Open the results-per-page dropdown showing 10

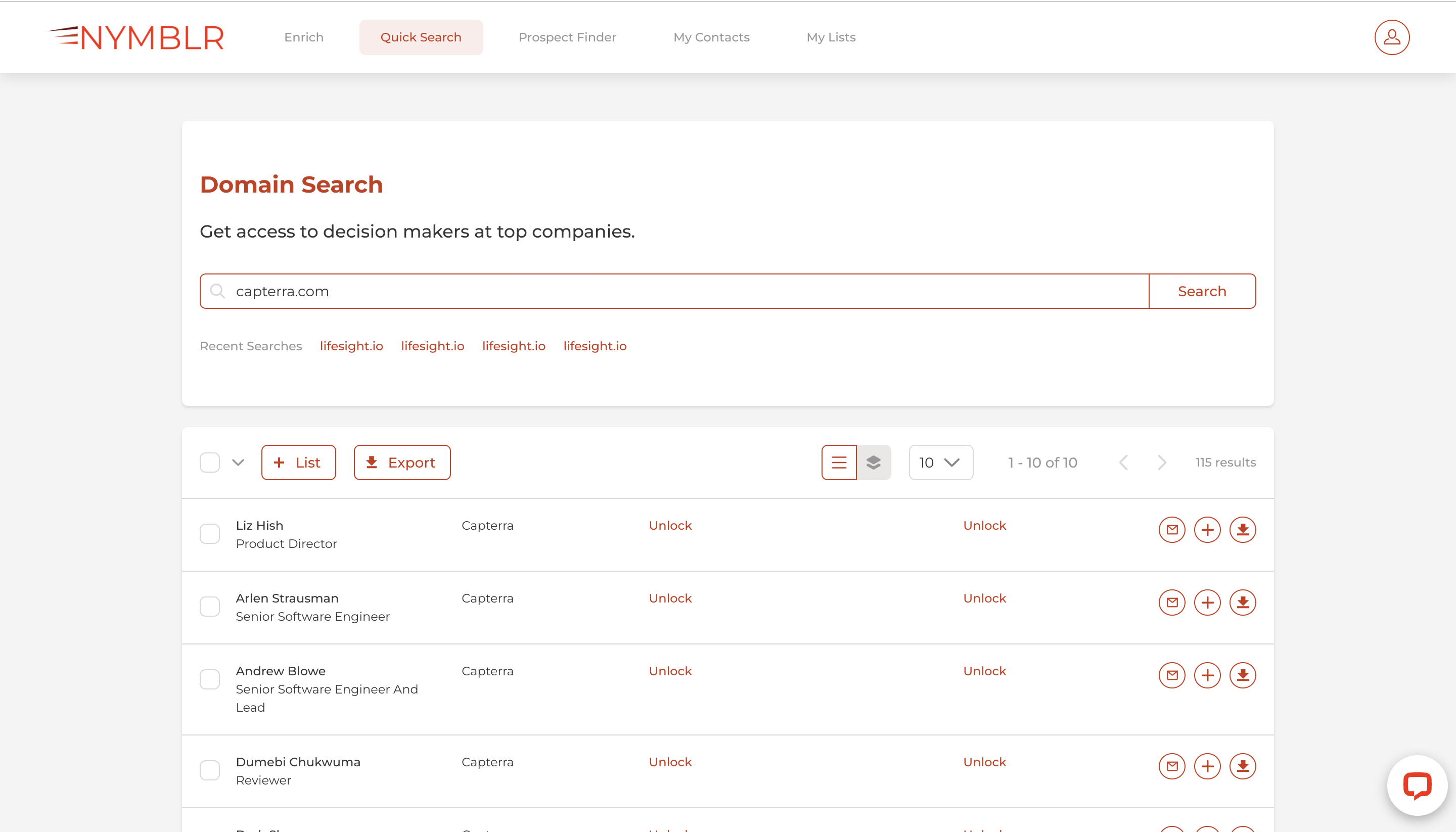940,463
